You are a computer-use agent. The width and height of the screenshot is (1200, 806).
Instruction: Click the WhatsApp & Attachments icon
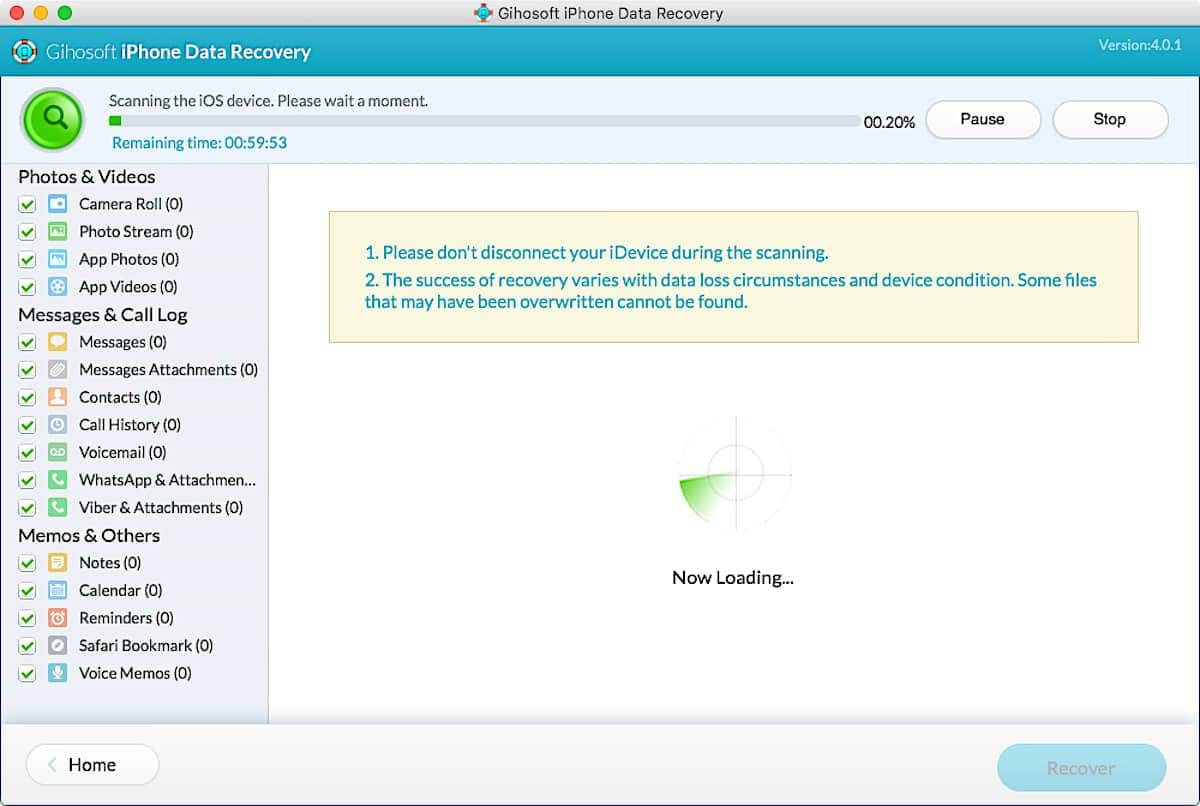pos(58,480)
